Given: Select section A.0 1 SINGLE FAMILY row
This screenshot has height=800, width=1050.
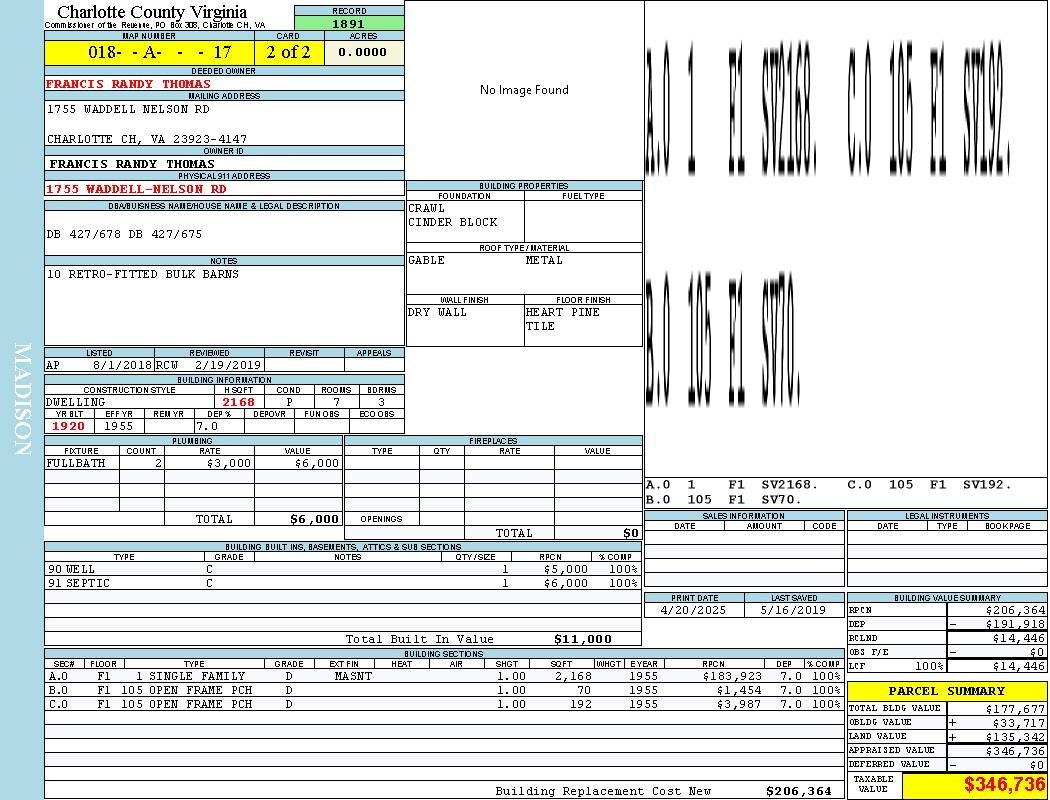Looking at the screenshot, I should tap(444, 676).
